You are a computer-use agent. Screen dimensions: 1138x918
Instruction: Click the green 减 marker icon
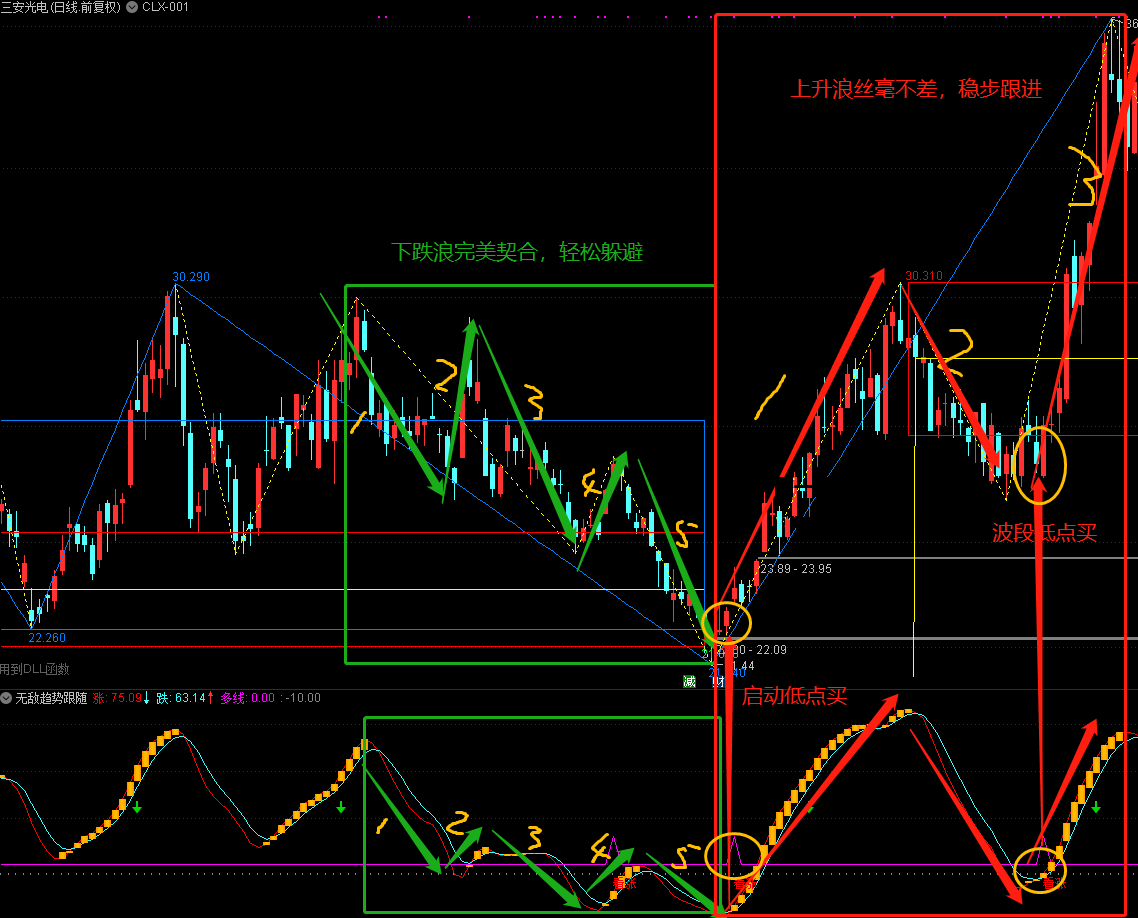click(689, 681)
